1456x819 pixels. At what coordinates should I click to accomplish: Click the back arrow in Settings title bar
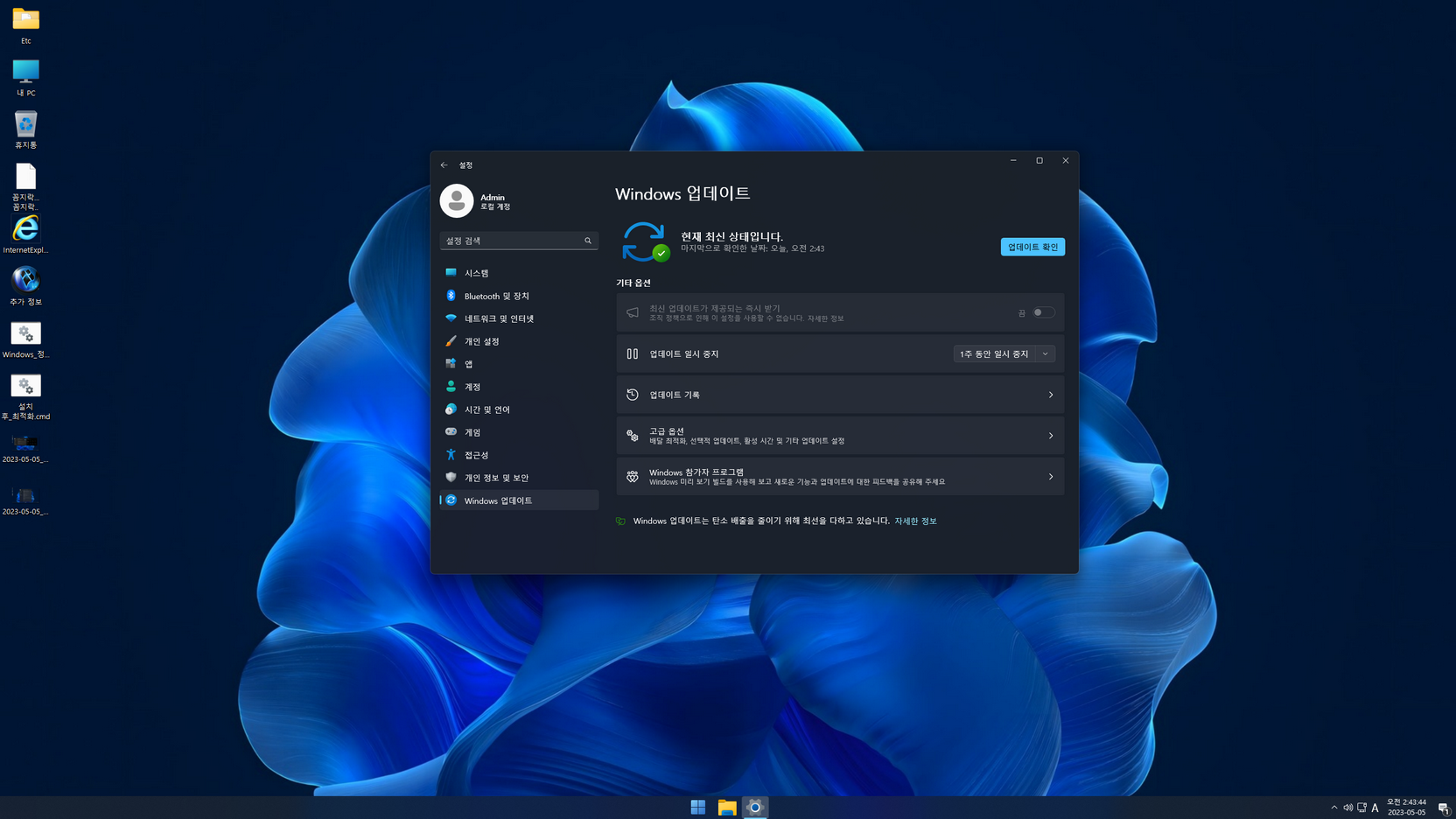[444, 164]
